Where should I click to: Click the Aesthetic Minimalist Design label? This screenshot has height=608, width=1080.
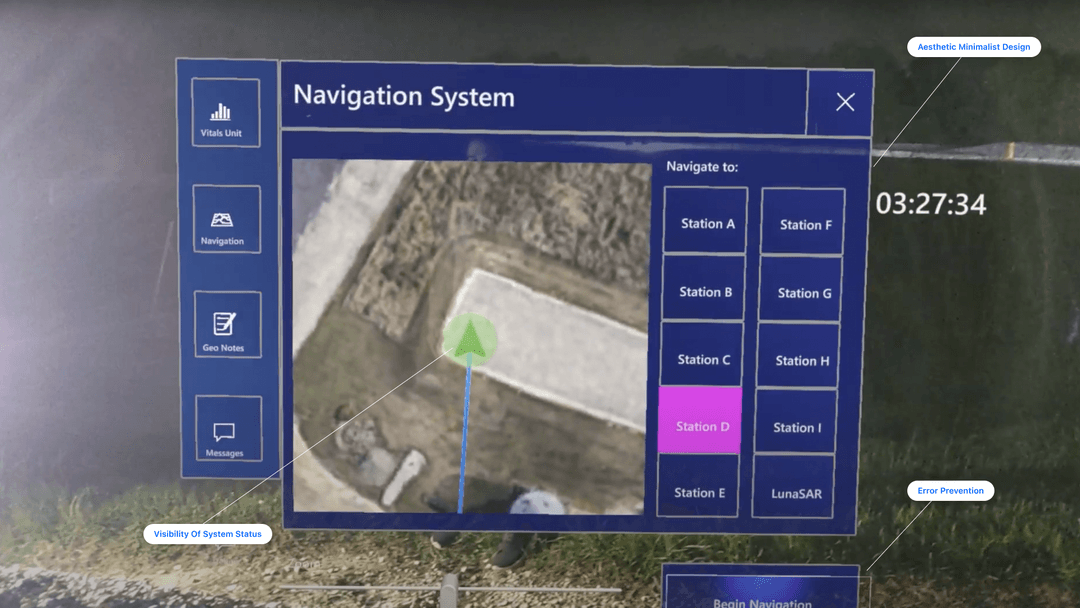point(974,47)
